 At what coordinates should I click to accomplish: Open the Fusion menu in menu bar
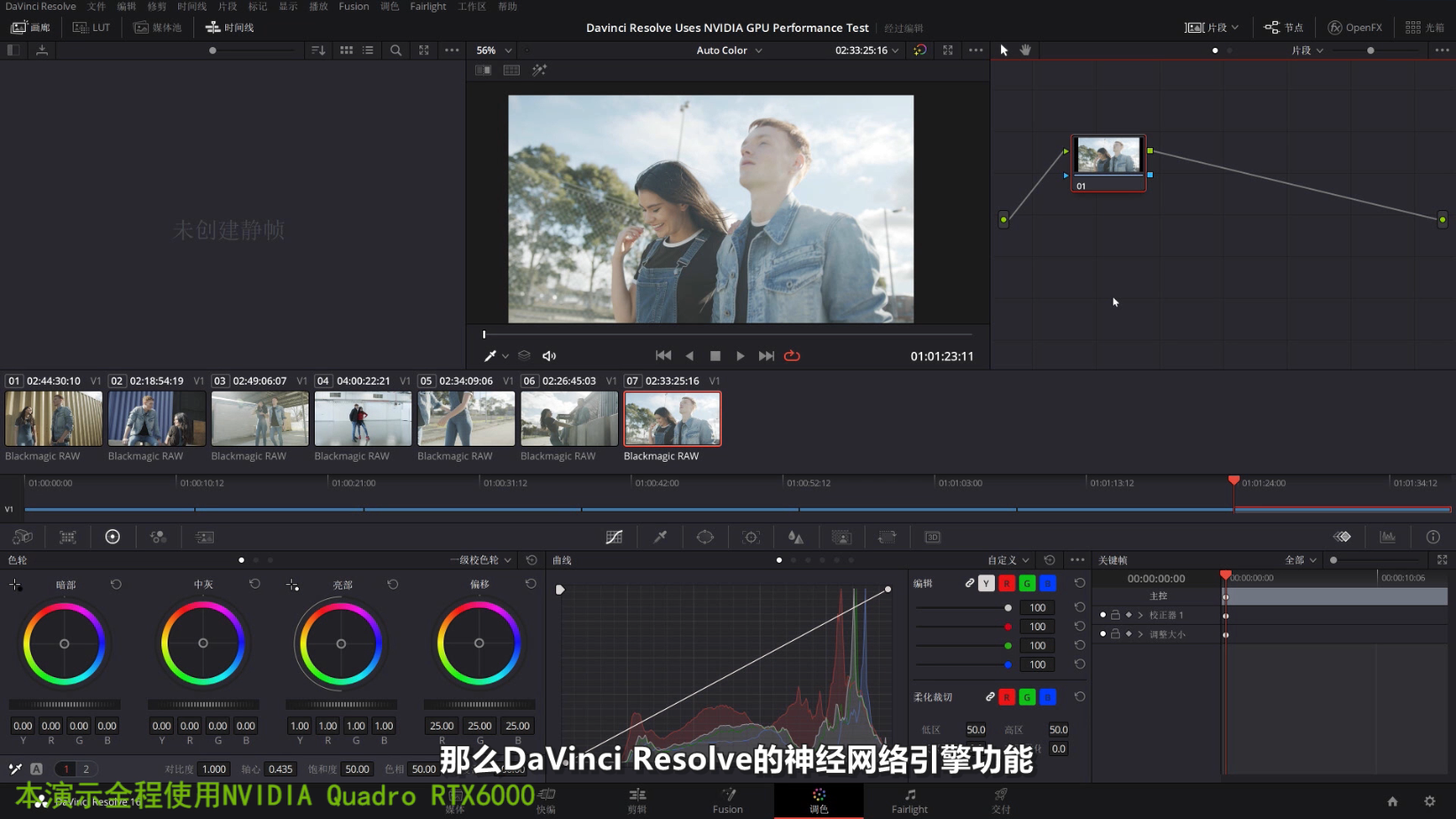[x=354, y=6]
